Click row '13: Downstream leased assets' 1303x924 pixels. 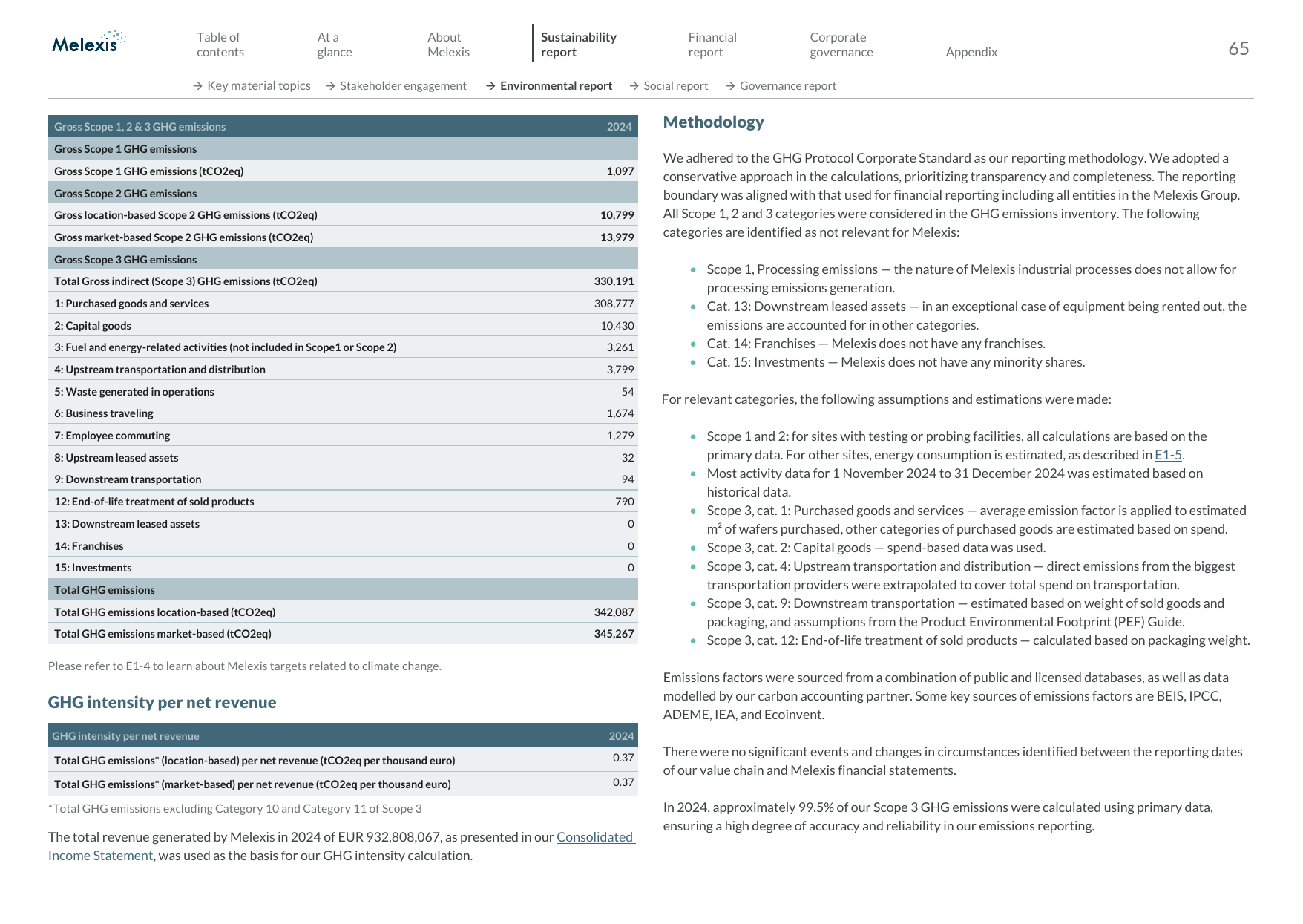tap(343, 523)
